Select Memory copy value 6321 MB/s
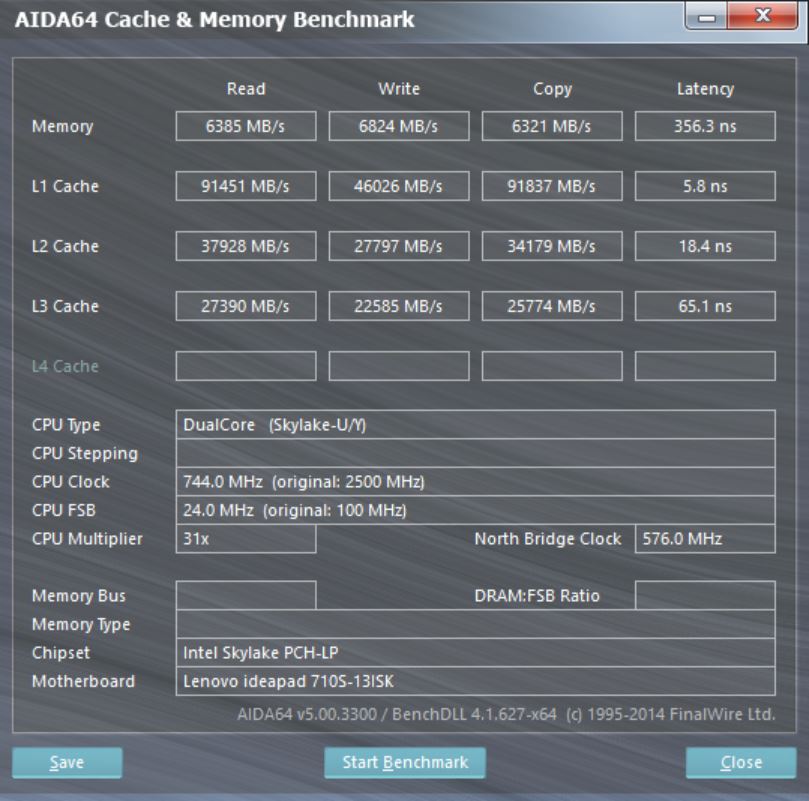 point(552,126)
